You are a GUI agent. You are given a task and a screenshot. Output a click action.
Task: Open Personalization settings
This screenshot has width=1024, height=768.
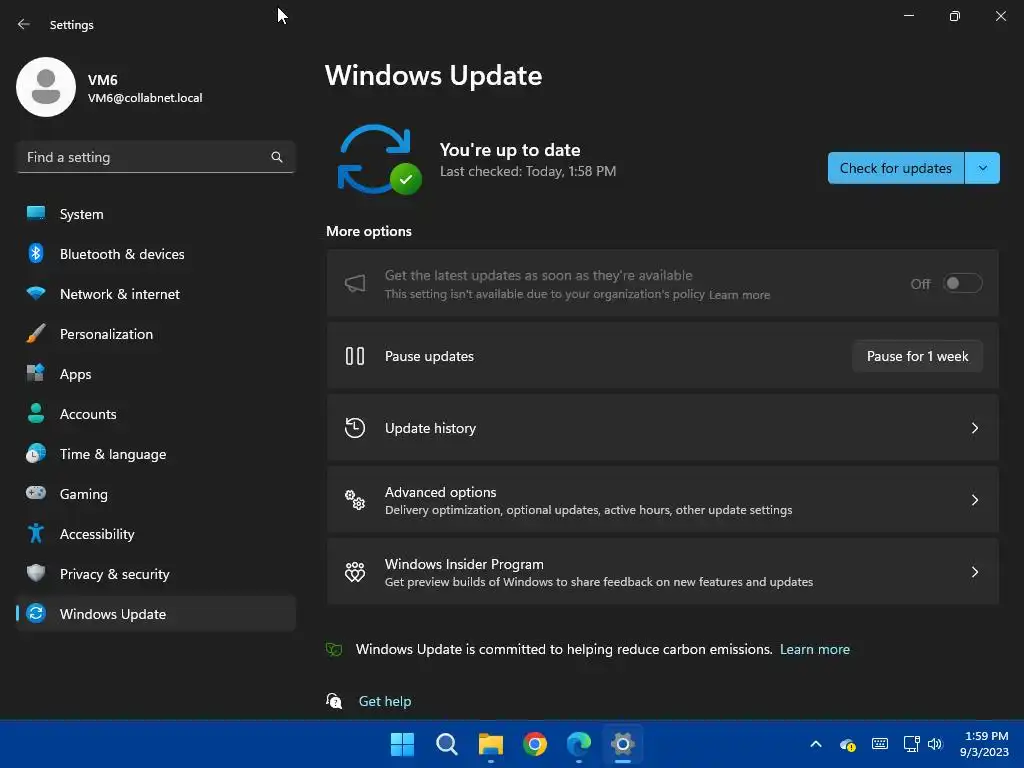156,333
